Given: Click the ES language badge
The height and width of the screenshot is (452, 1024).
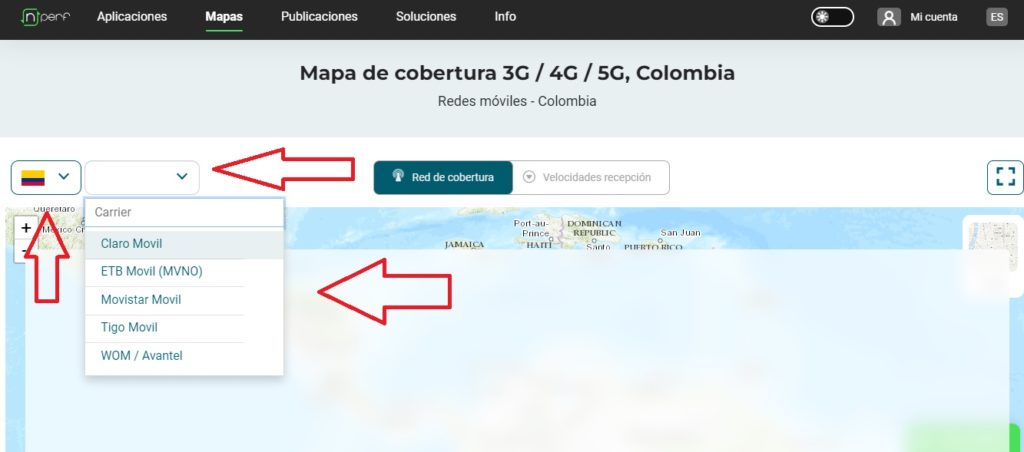Looking at the screenshot, I should click(x=997, y=17).
